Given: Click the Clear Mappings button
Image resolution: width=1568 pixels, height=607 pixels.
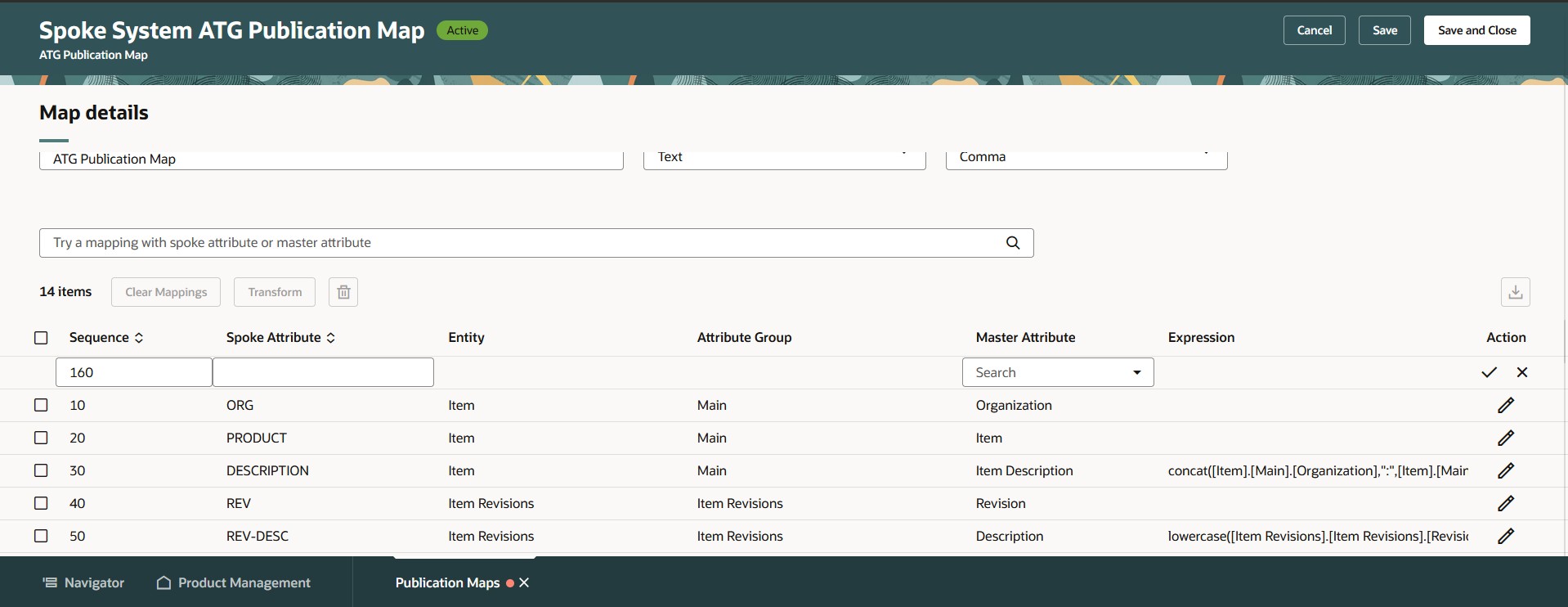Looking at the screenshot, I should pyautogui.click(x=166, y=292).
